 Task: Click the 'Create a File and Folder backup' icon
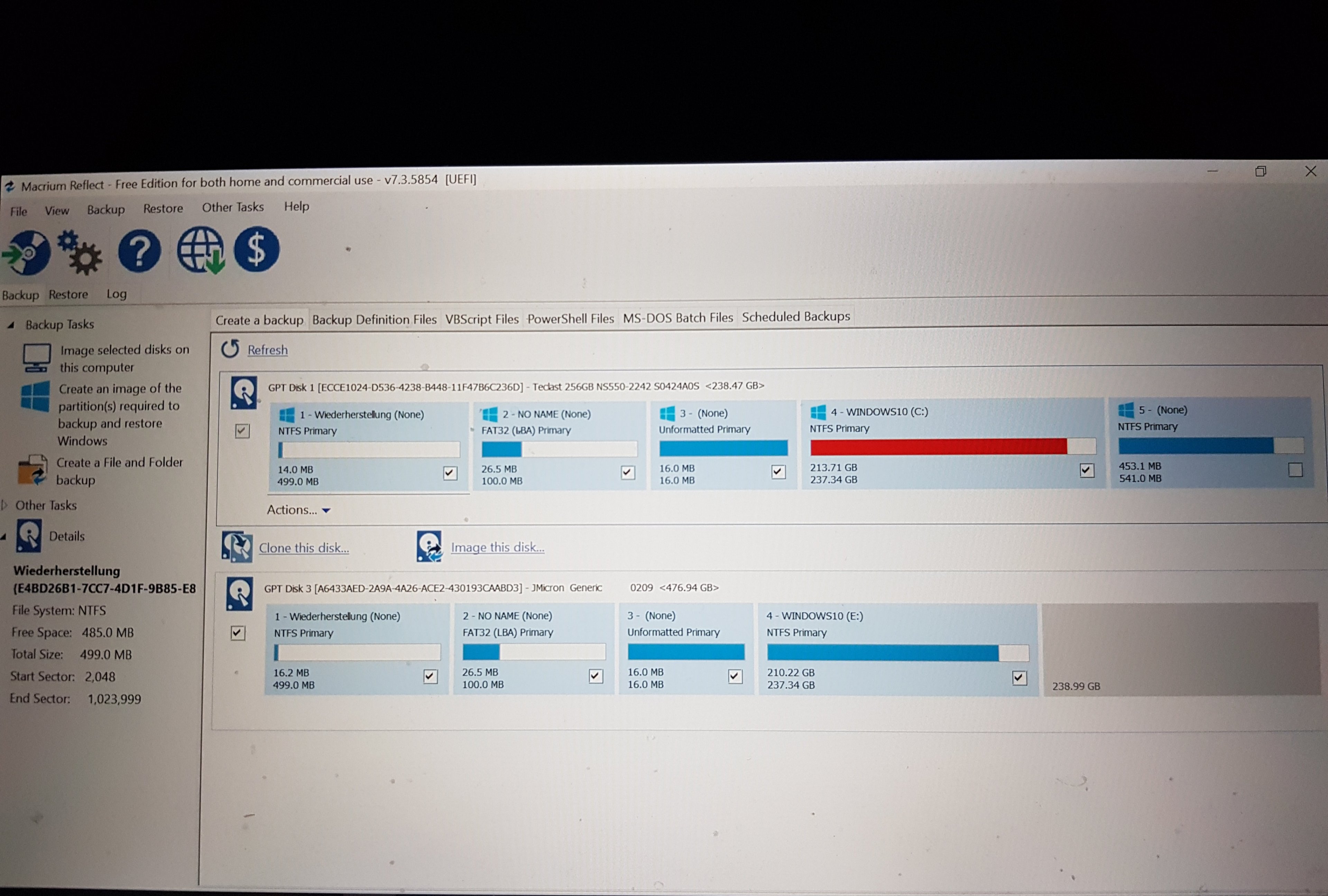[33, 470]
